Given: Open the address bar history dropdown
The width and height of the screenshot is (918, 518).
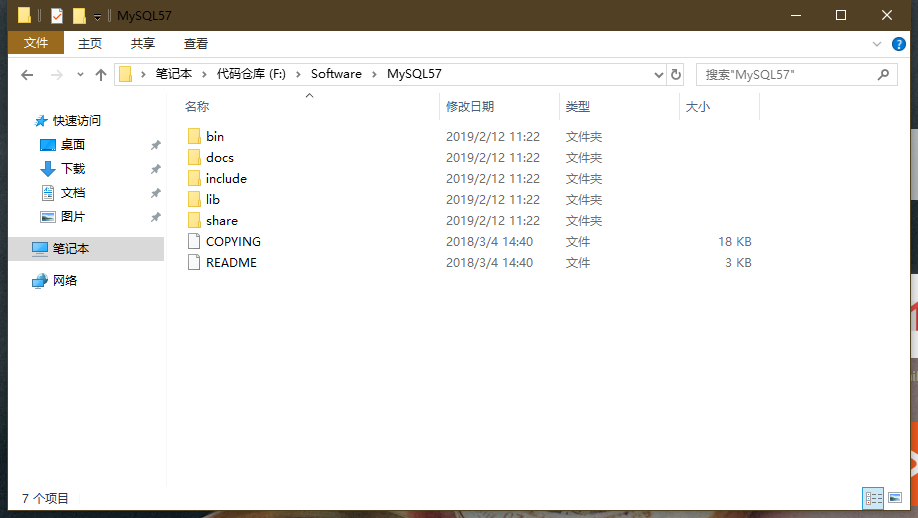Looking at the screenshot, I should pos(658,75).
